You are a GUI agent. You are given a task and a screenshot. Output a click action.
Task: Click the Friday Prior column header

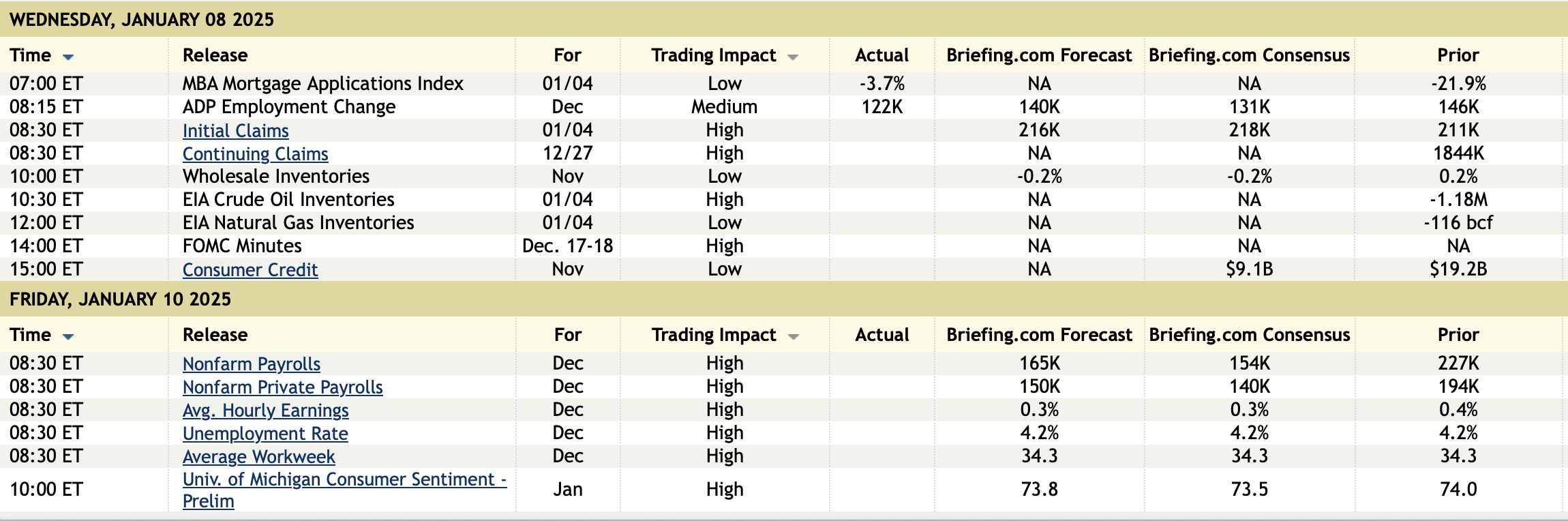coord(1458,335)
